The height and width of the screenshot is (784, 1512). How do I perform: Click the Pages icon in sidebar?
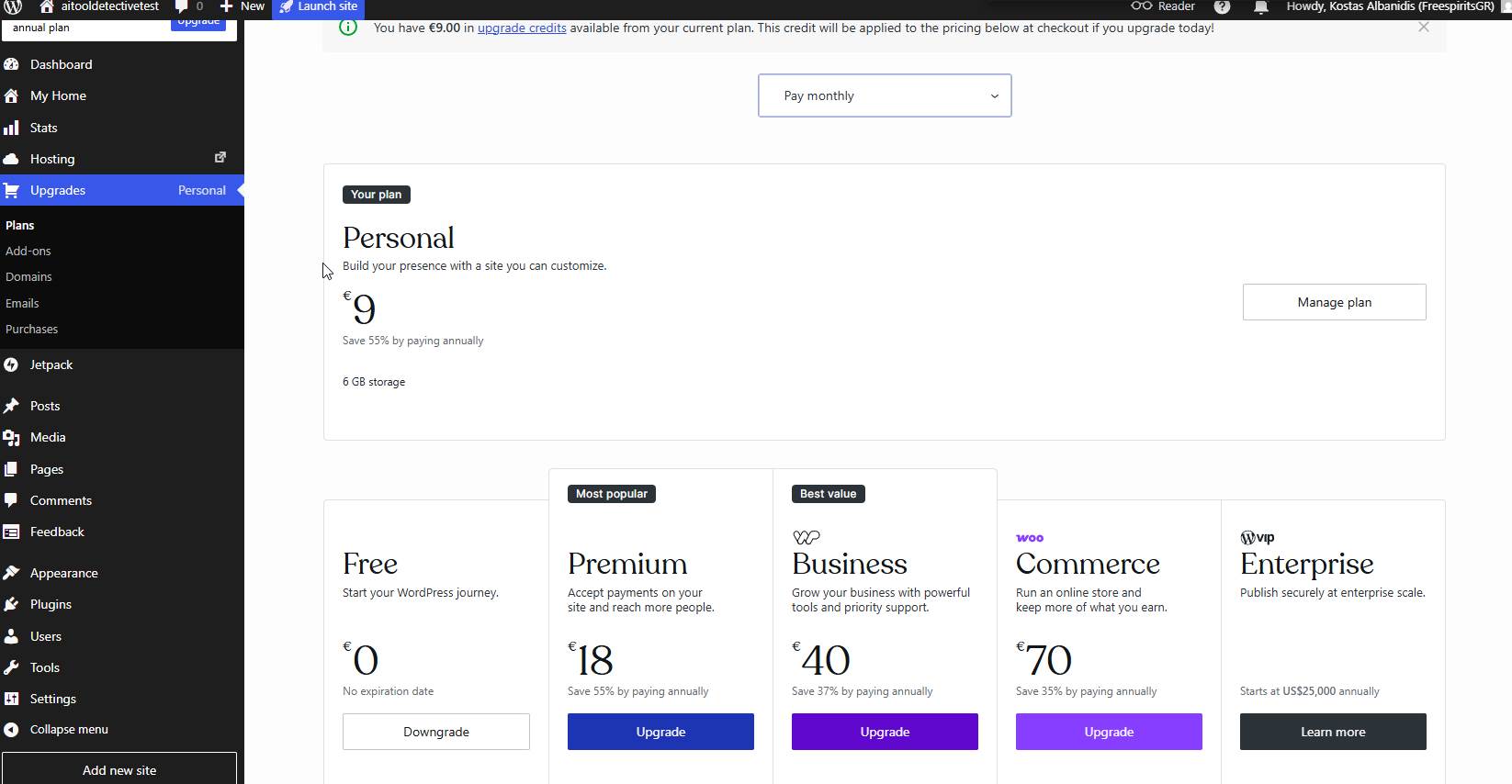tap(11, 469)
